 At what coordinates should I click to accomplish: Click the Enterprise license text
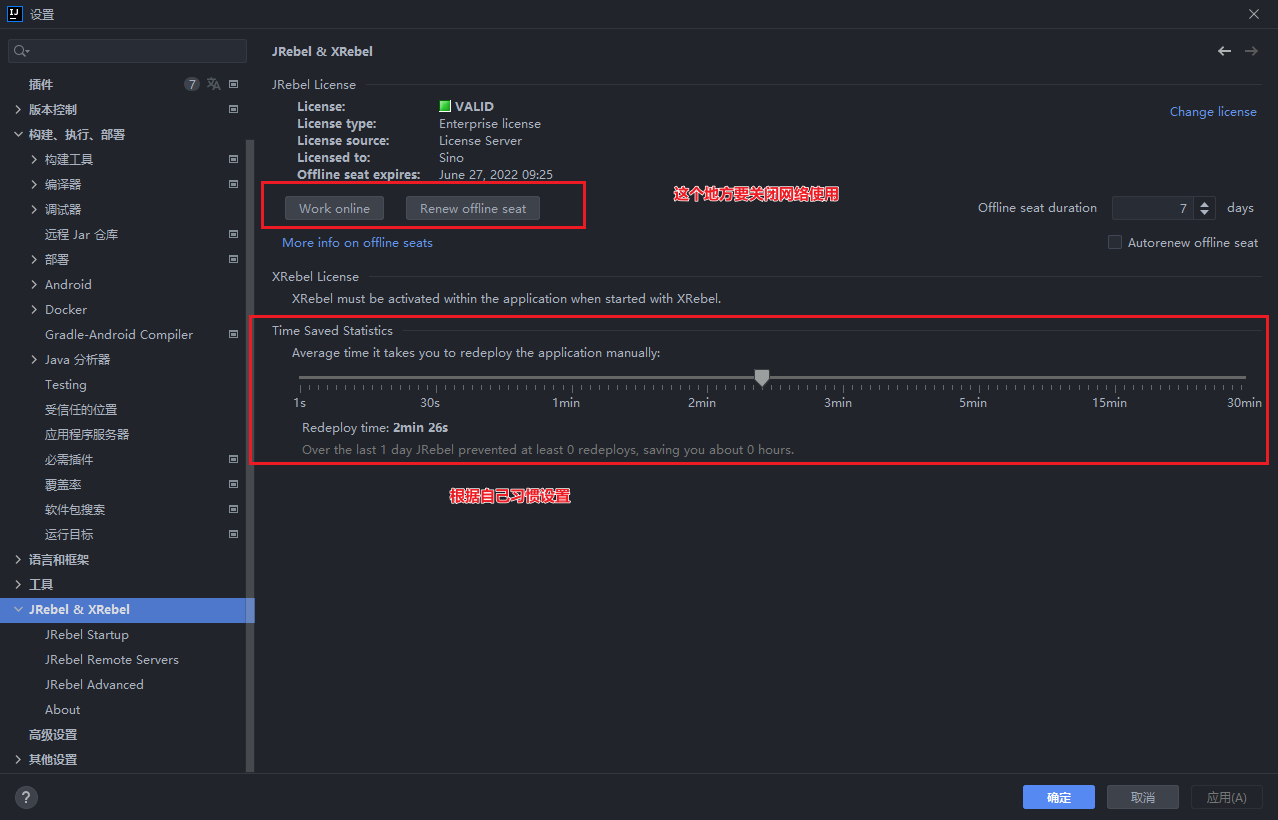[x=490, y=123]
